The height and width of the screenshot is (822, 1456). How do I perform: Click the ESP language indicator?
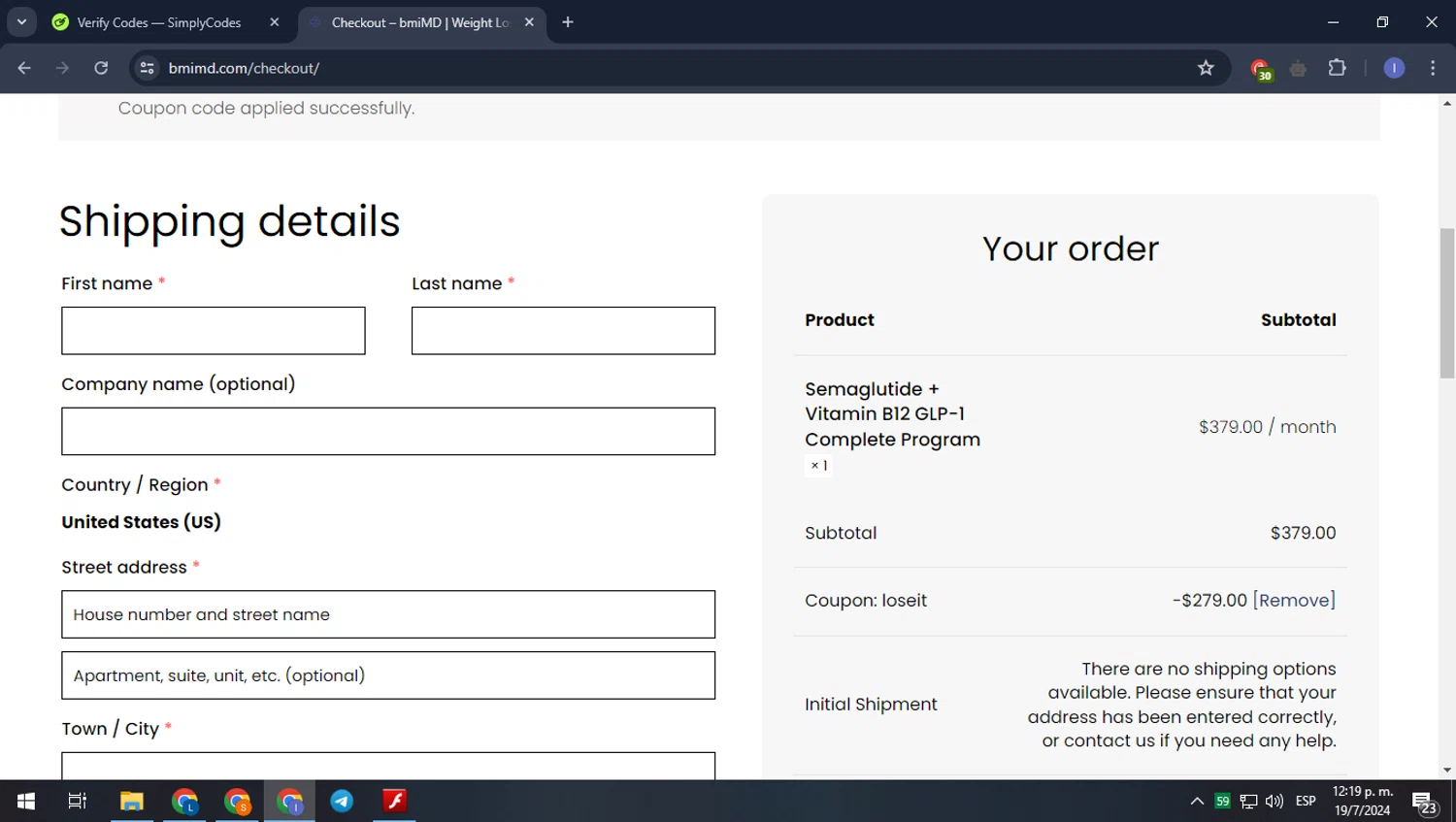pos(1306,801)
